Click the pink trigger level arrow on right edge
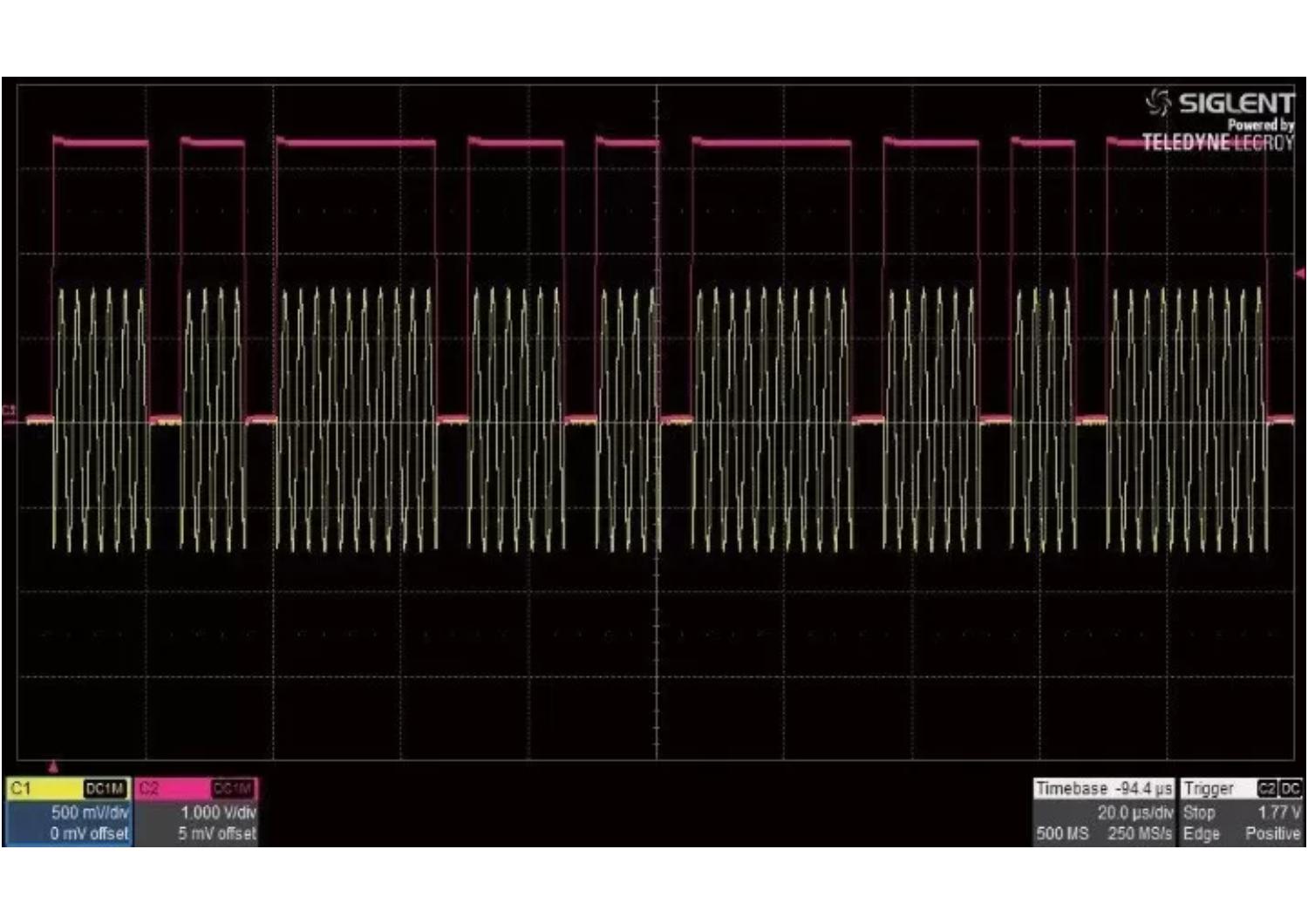The width and height of the screenshot is (1308, 924). point(1299,274)
